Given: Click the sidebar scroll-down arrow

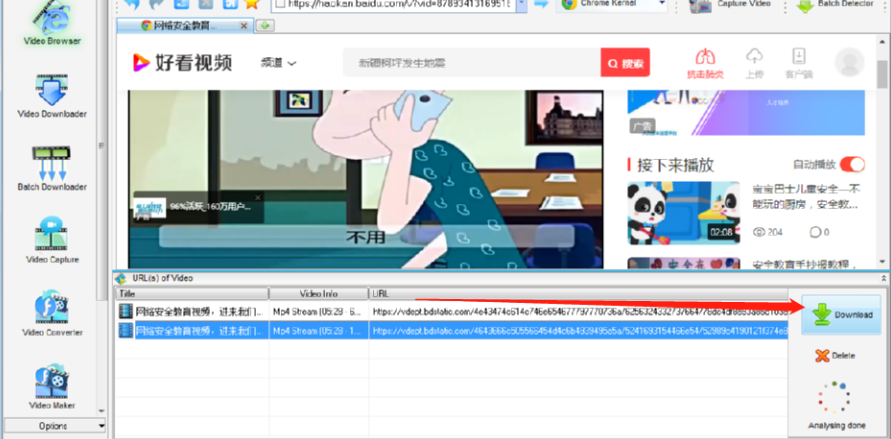Looking at the screenshot, I should pyautogui.click(x=102, y=411).
